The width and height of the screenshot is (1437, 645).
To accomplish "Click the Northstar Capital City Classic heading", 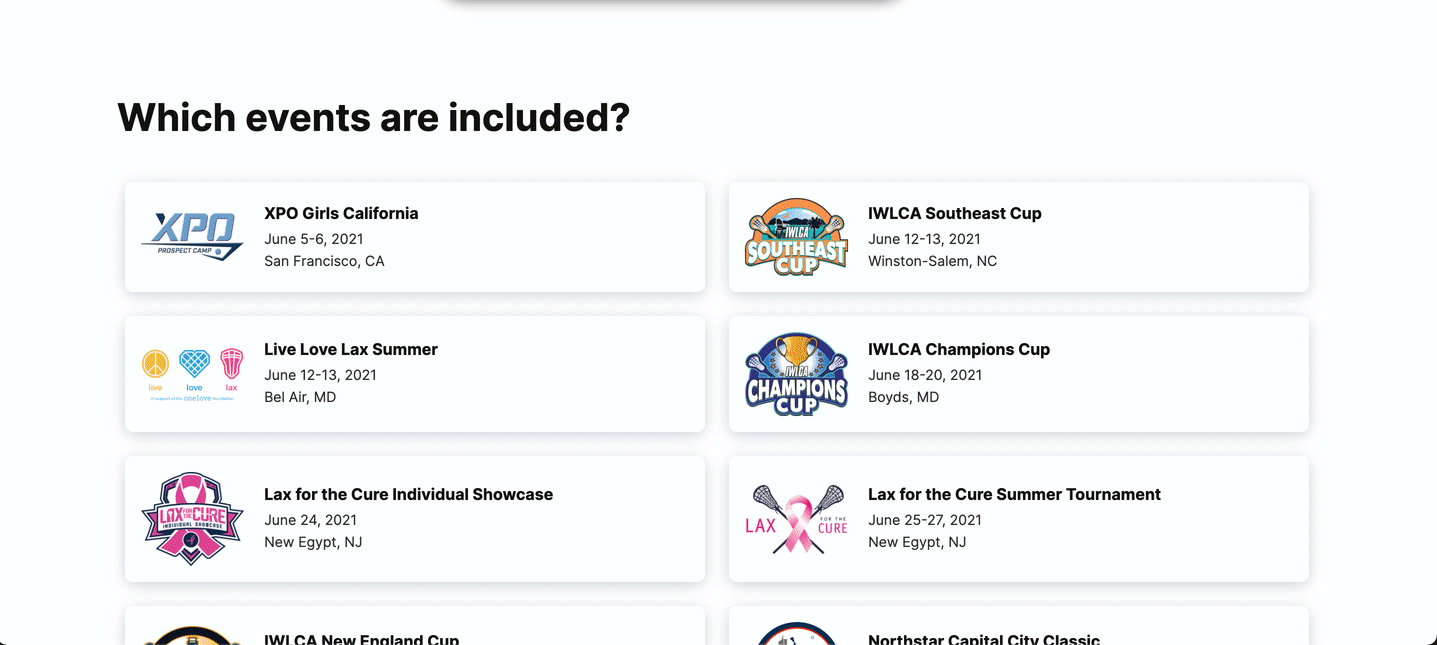I will tap(984, 639).
